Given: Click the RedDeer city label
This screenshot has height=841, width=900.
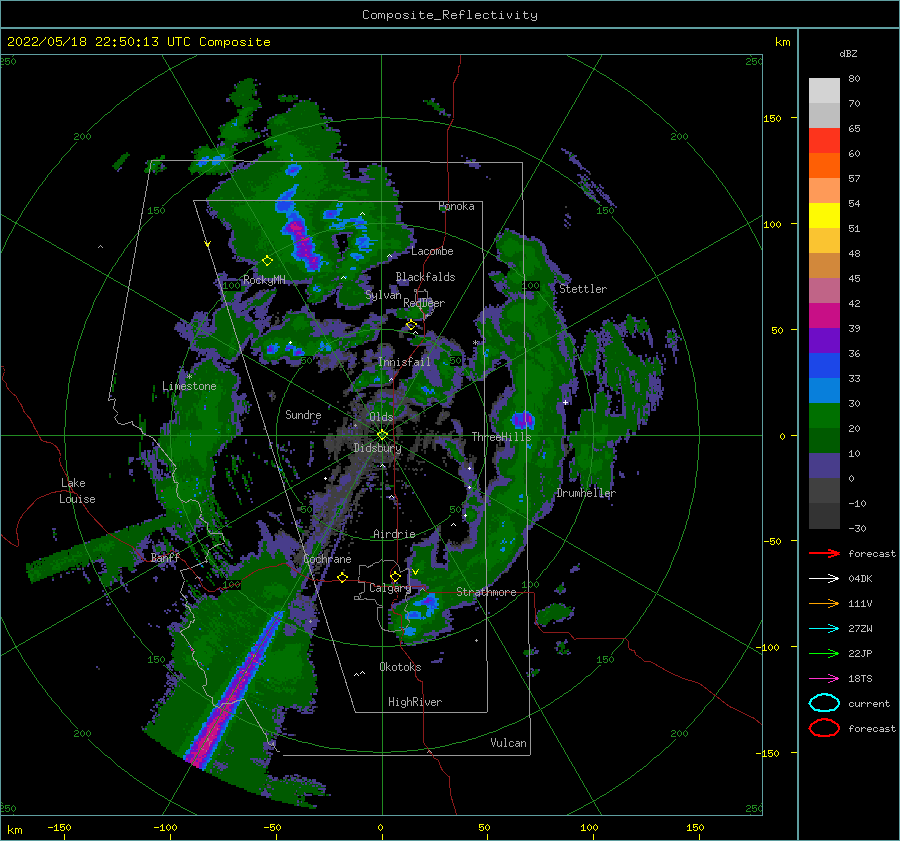Looking at the screenshot, I should 424,303.
